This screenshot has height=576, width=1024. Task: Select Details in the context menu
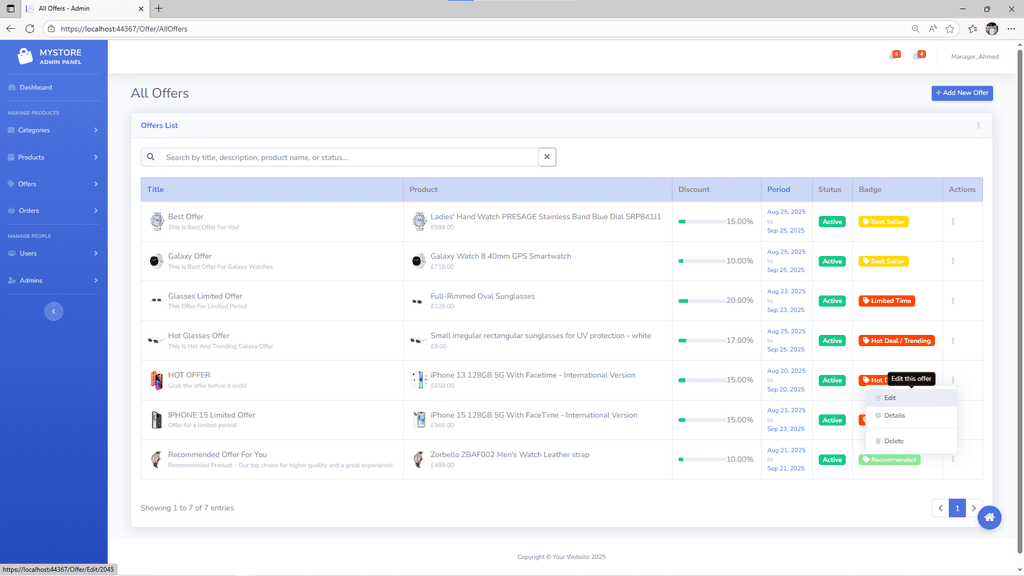click(x=893, y=415)
